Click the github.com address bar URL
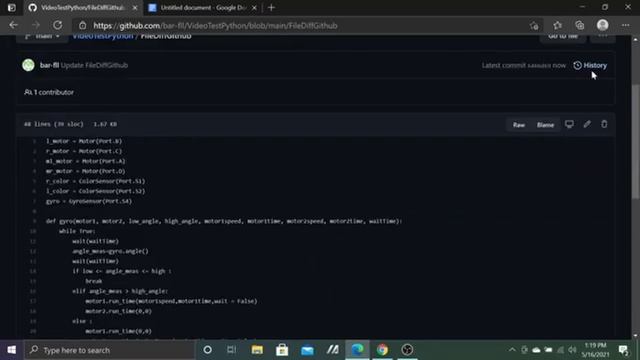Screen dimensions: 640x360 coord(215,26)
